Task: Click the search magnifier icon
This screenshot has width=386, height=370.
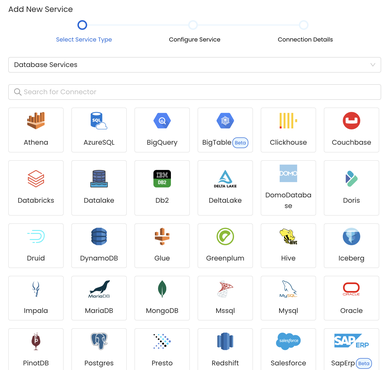Action: pos(18,92)
